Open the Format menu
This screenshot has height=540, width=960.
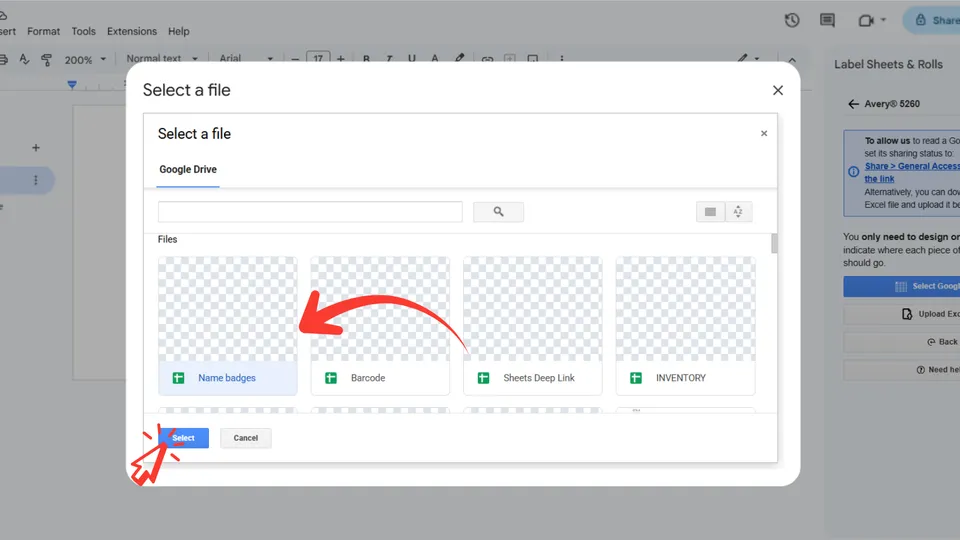click(x=43, y=31)
